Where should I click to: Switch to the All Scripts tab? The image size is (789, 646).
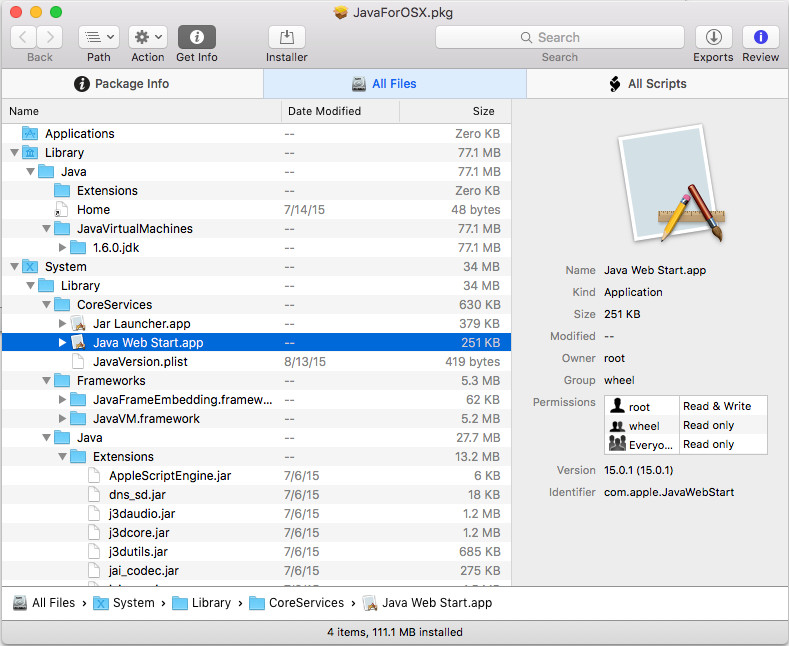(x=657, y=84)
